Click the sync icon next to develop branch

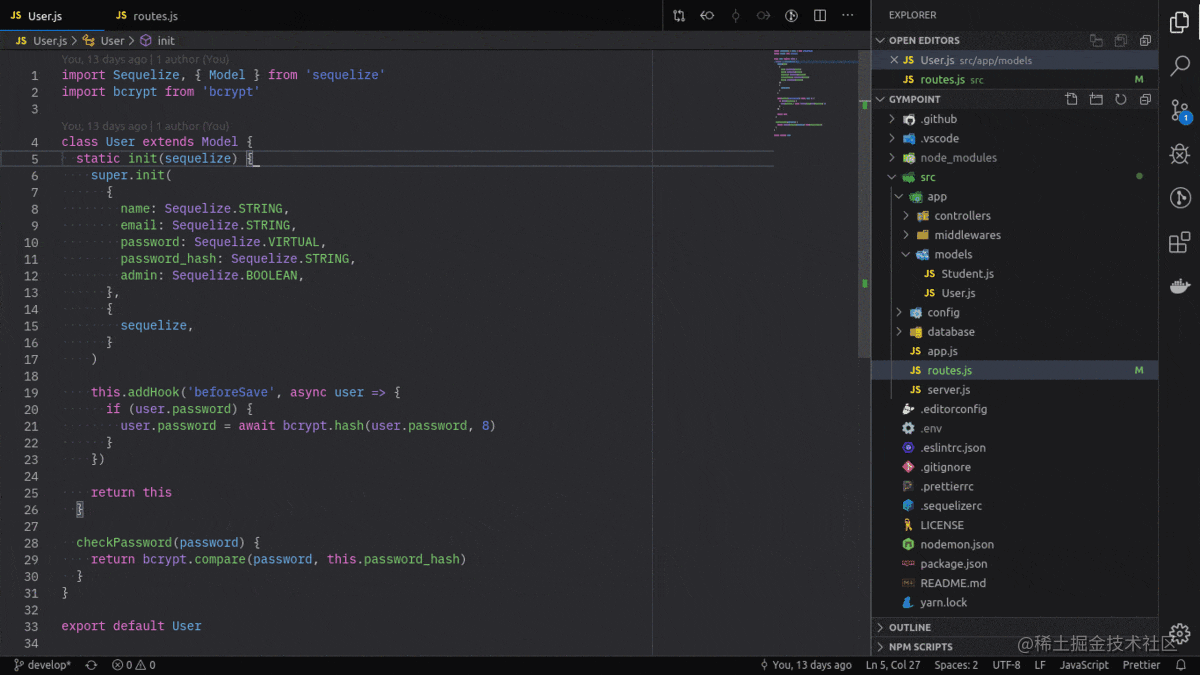pos(90,664)
